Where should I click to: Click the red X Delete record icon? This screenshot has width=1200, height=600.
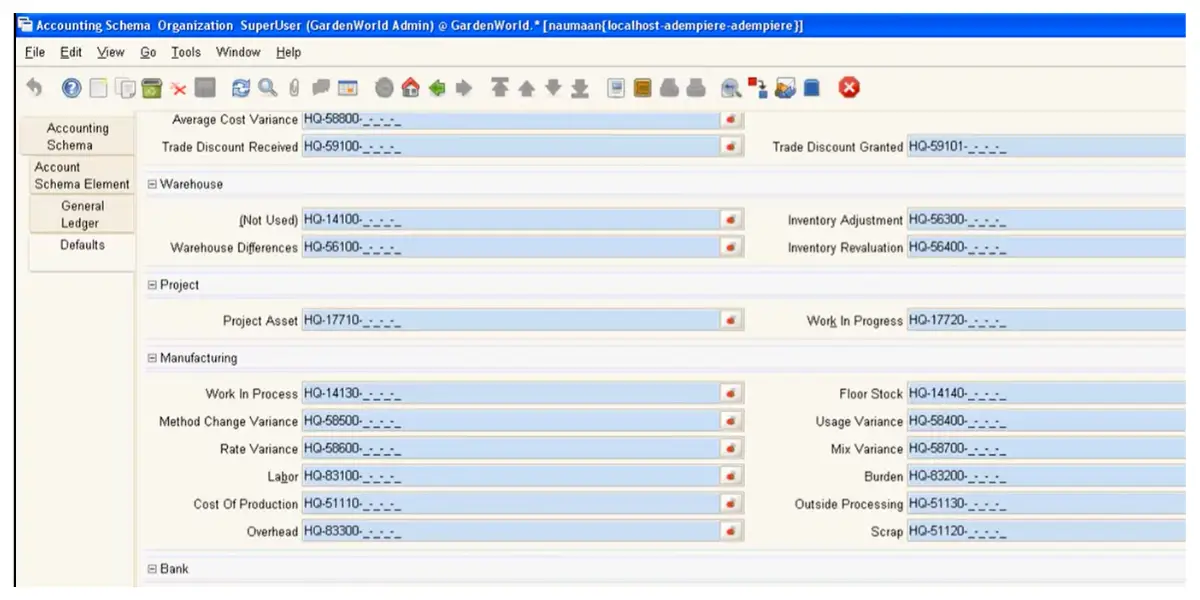pos(178,89)
